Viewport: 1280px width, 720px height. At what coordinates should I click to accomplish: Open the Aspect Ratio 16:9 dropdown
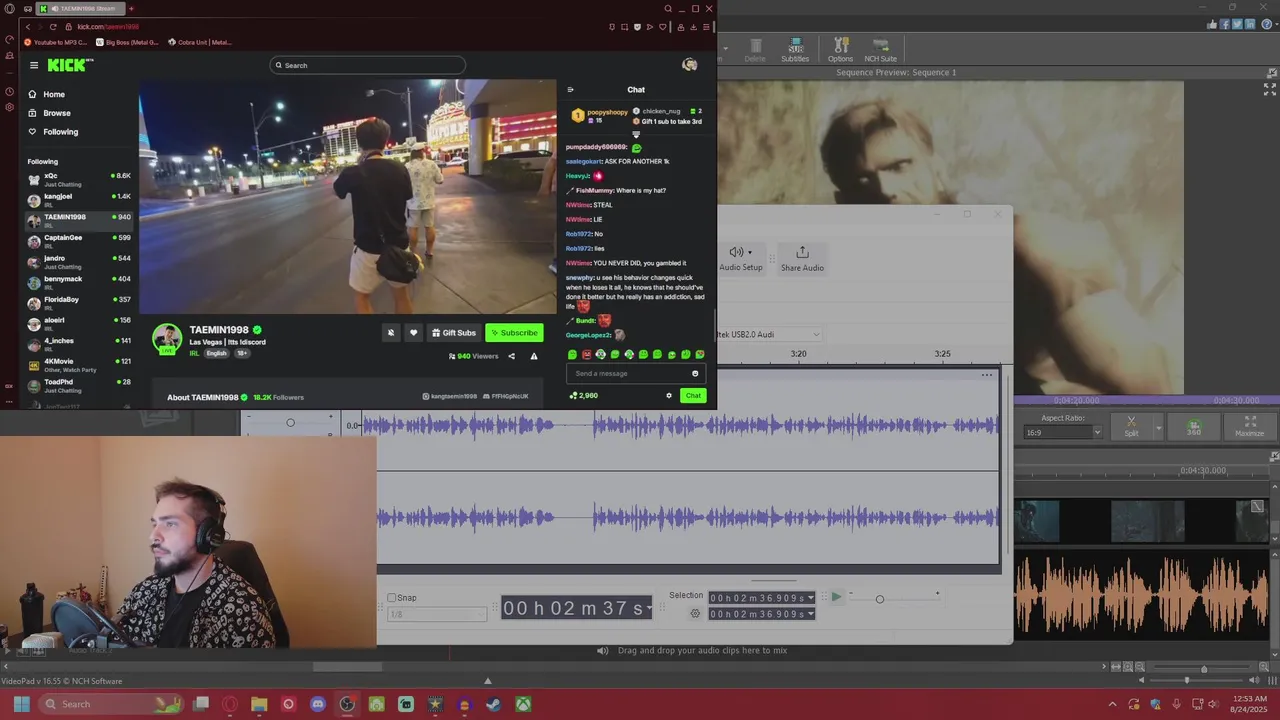click(x=1063, y=432)
